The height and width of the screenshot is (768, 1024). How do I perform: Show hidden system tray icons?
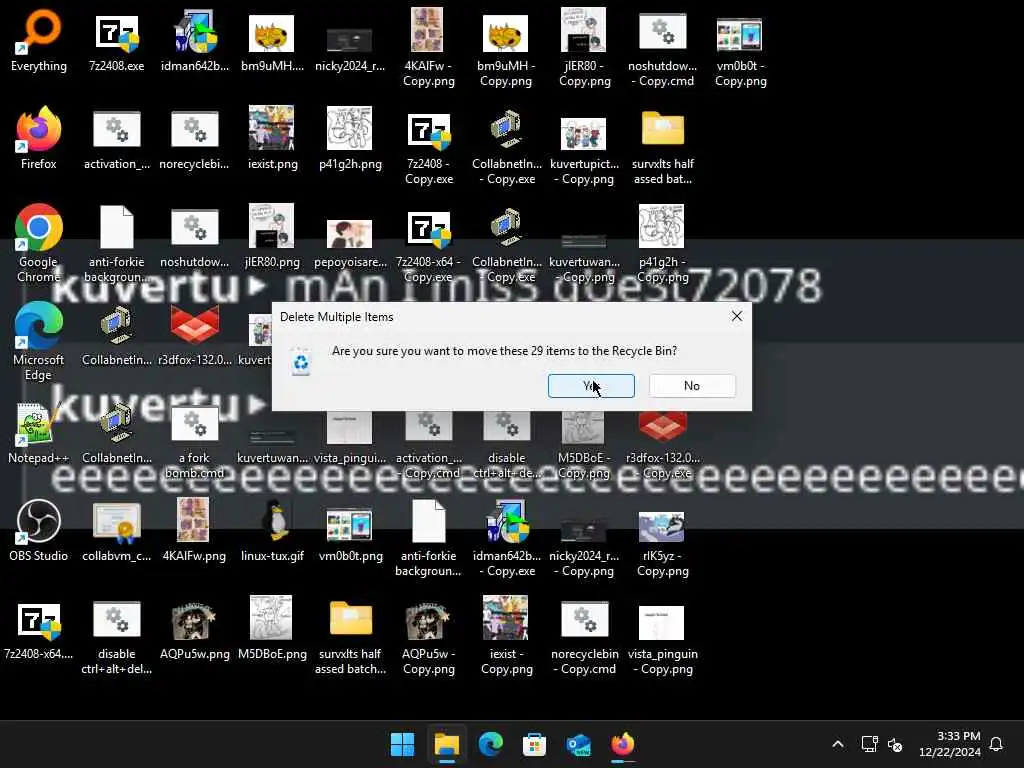pyautogui.click(x=838, y=744)
